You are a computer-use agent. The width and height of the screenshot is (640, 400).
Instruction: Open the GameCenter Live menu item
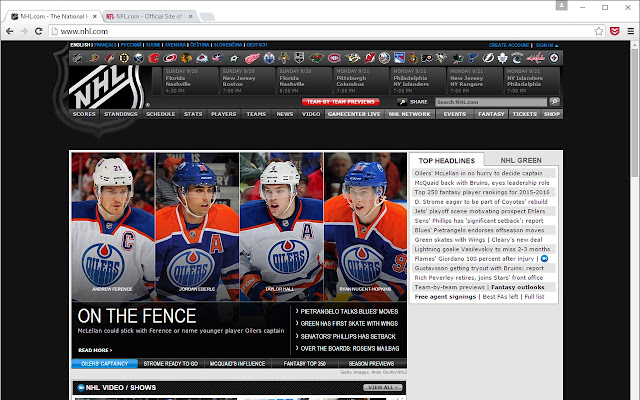pyautogui.click(x=354, y=114)
